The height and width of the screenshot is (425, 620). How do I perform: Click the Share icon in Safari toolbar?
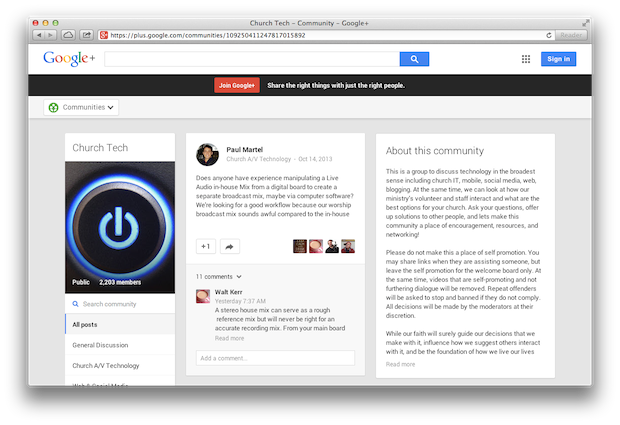point(86,35)
